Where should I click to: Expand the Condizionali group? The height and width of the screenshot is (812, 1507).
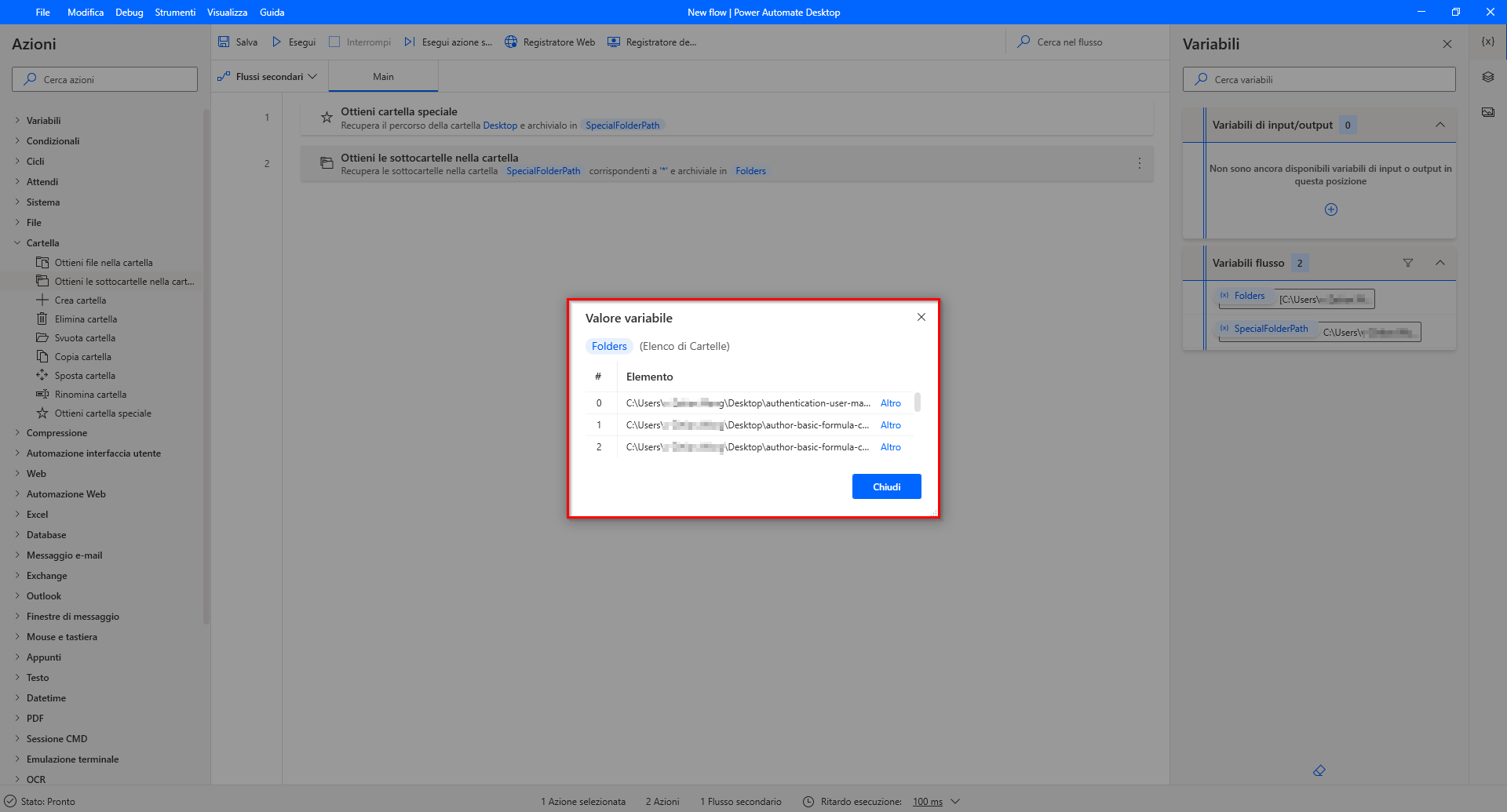(x=17, y=141)
